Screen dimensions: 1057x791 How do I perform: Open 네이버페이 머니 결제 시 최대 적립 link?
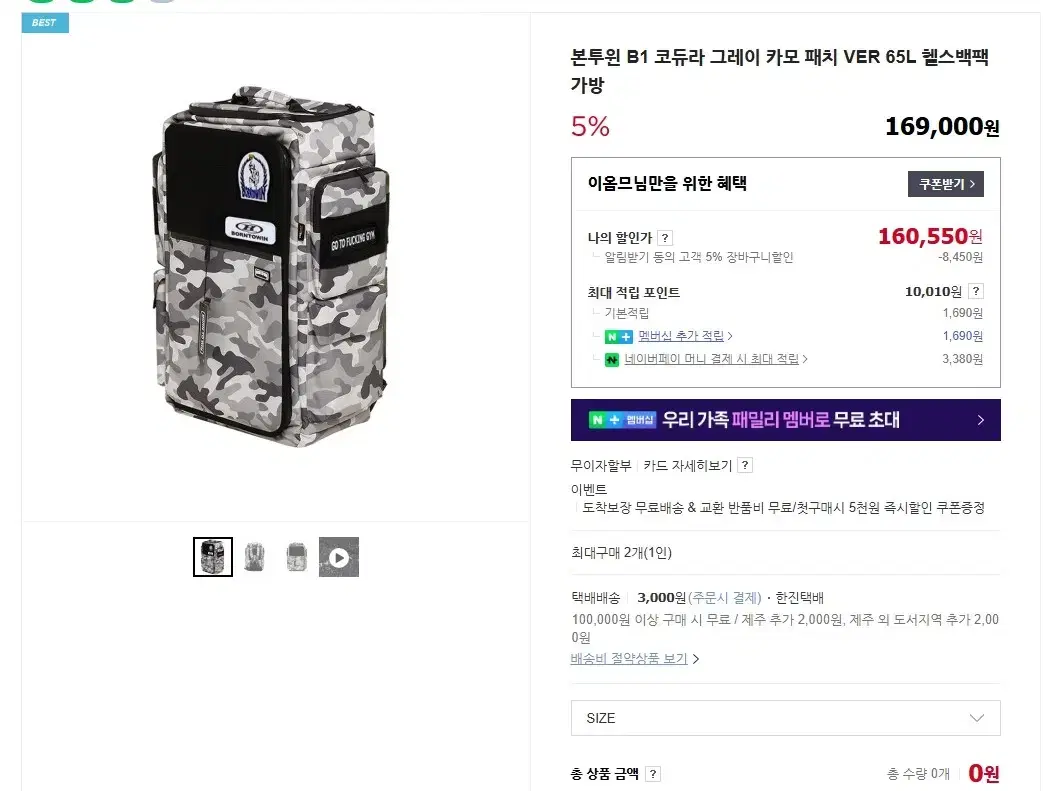(x=711, y=359)
